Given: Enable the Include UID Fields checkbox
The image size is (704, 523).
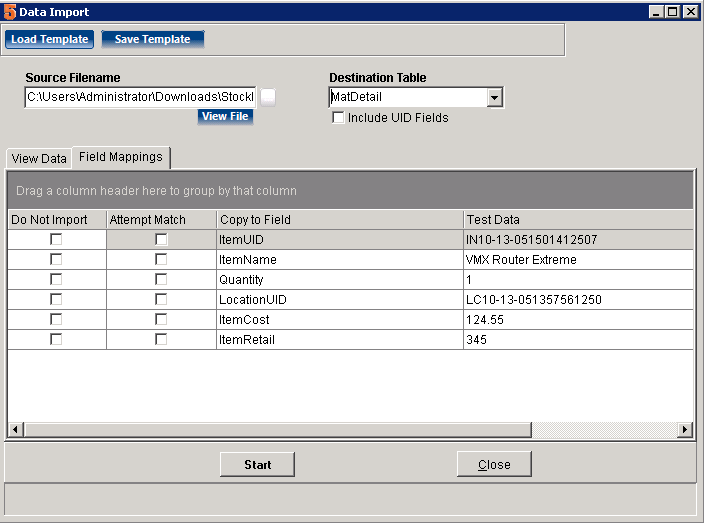Looking at the screenshot, I should point(338,118).
